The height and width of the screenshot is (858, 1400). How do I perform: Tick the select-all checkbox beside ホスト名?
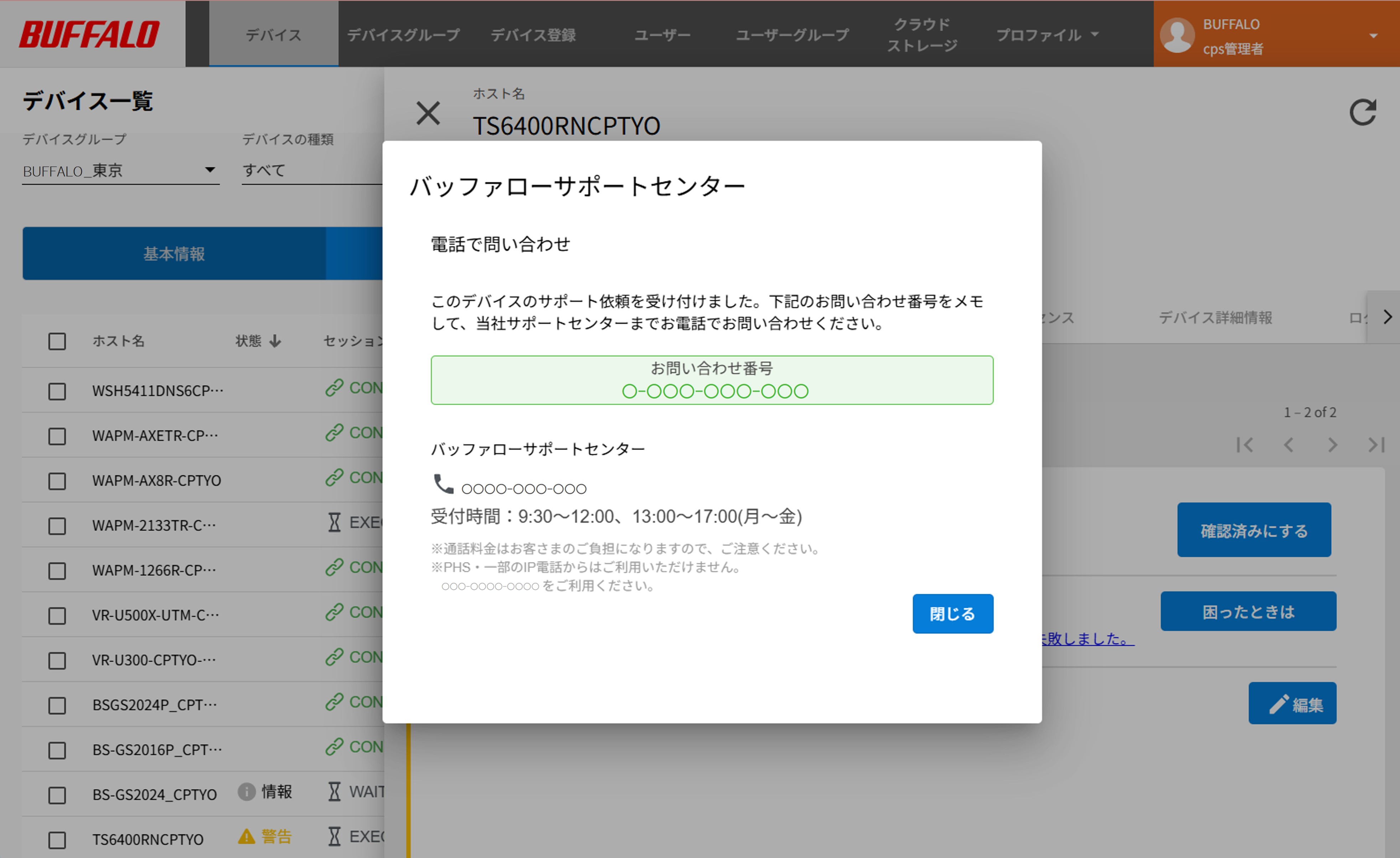tap(57, 341)
